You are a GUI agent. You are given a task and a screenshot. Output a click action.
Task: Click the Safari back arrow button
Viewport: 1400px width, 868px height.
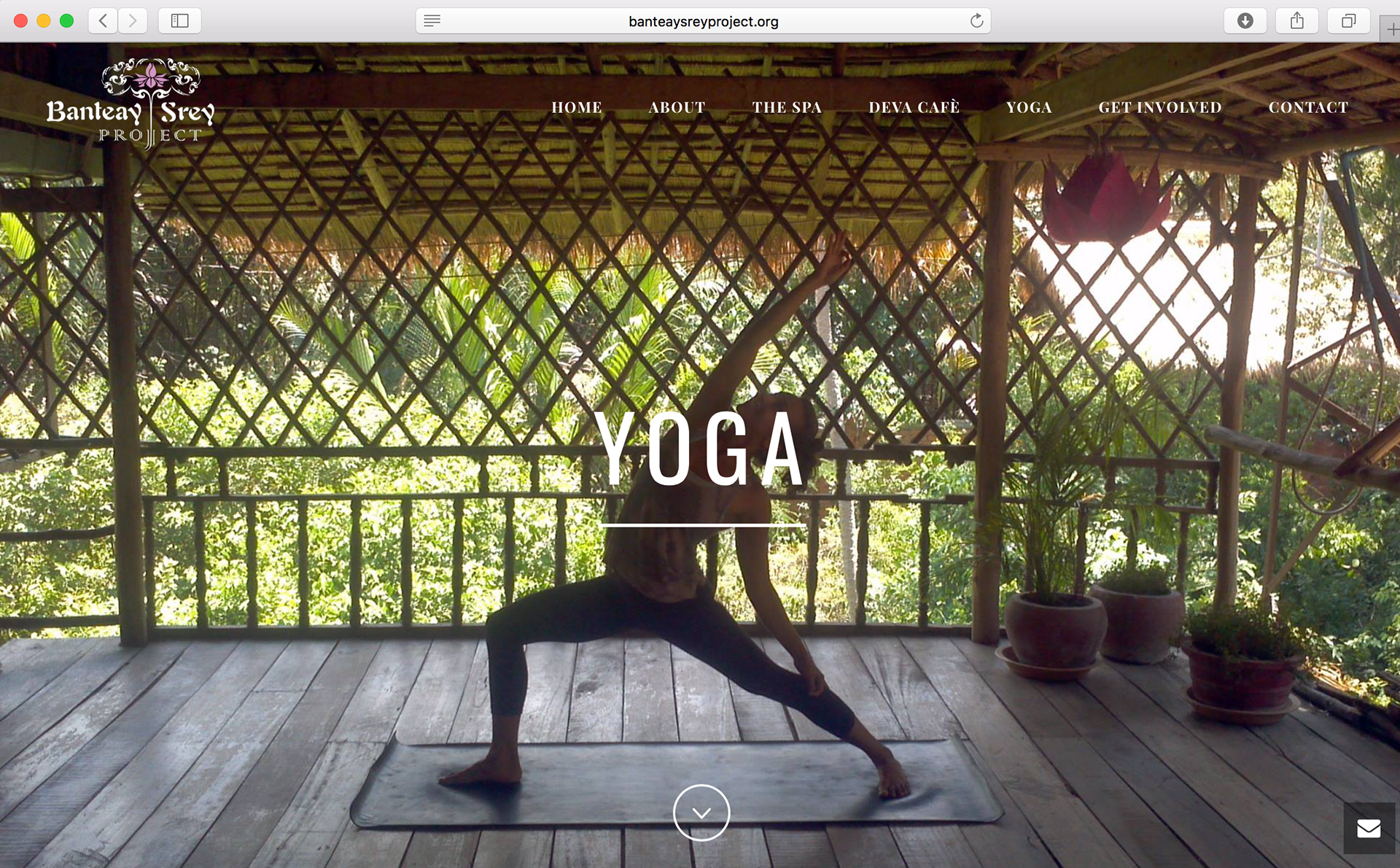(x=104, y=20)
